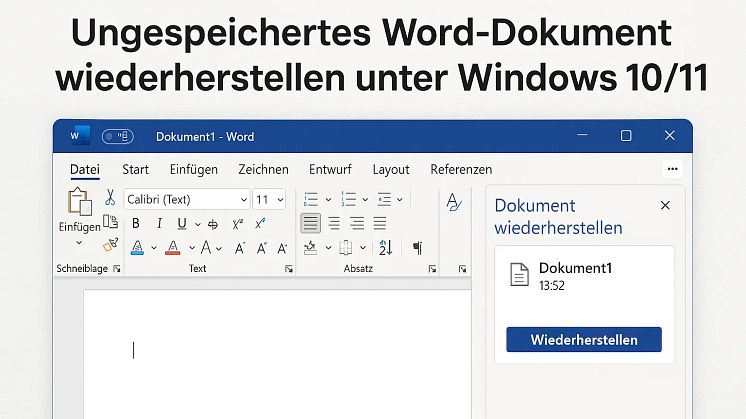The width and height of the screenshot is (746, 419).
Task: Open the Schneiblage dialog launcher arrow
Action: click(x=117, y=269)
